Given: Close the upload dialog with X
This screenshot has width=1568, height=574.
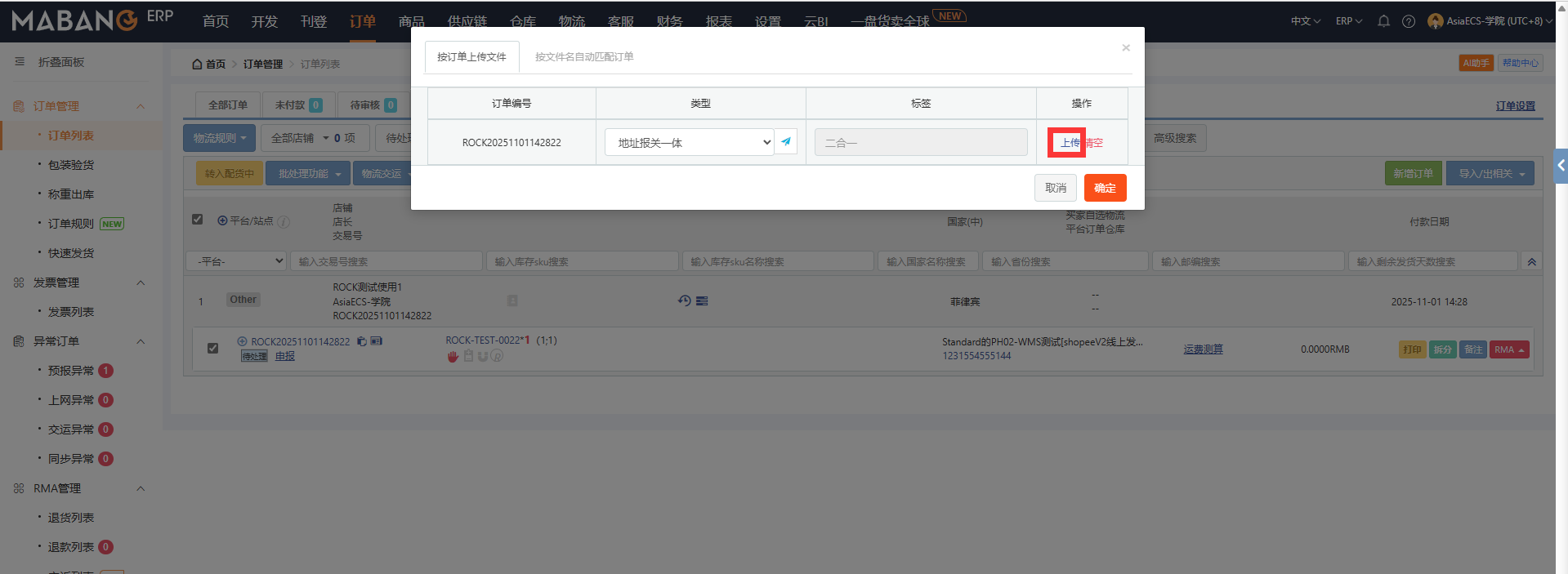Looking at the screenshot, I should (1126, 48).
